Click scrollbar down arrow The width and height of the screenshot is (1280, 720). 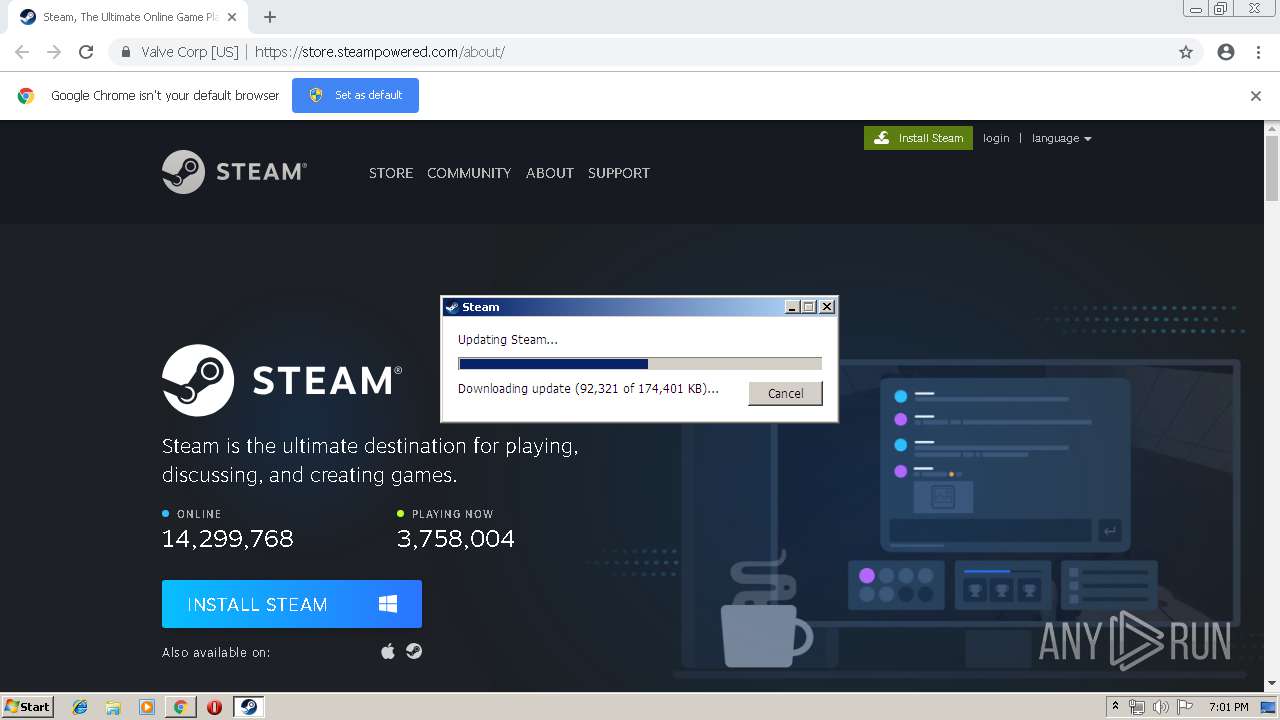[1272, 684]
